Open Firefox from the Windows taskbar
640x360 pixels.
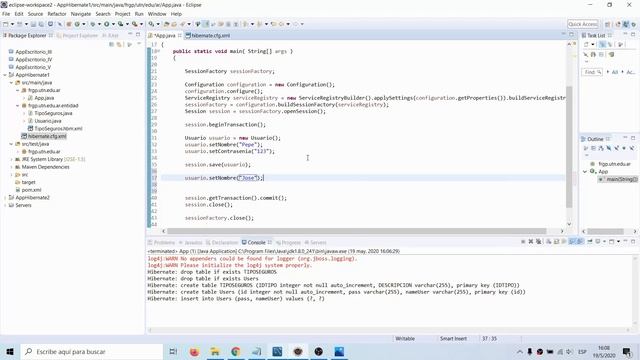pos(194,351)
